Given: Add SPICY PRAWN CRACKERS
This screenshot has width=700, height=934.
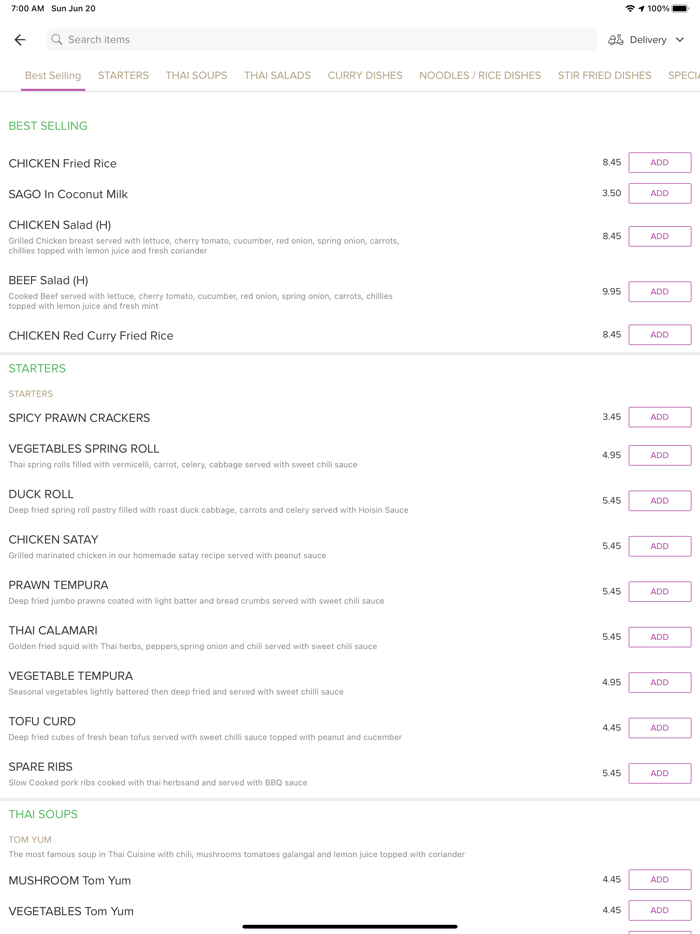Looking at the screenshot, I should [659, 417].
